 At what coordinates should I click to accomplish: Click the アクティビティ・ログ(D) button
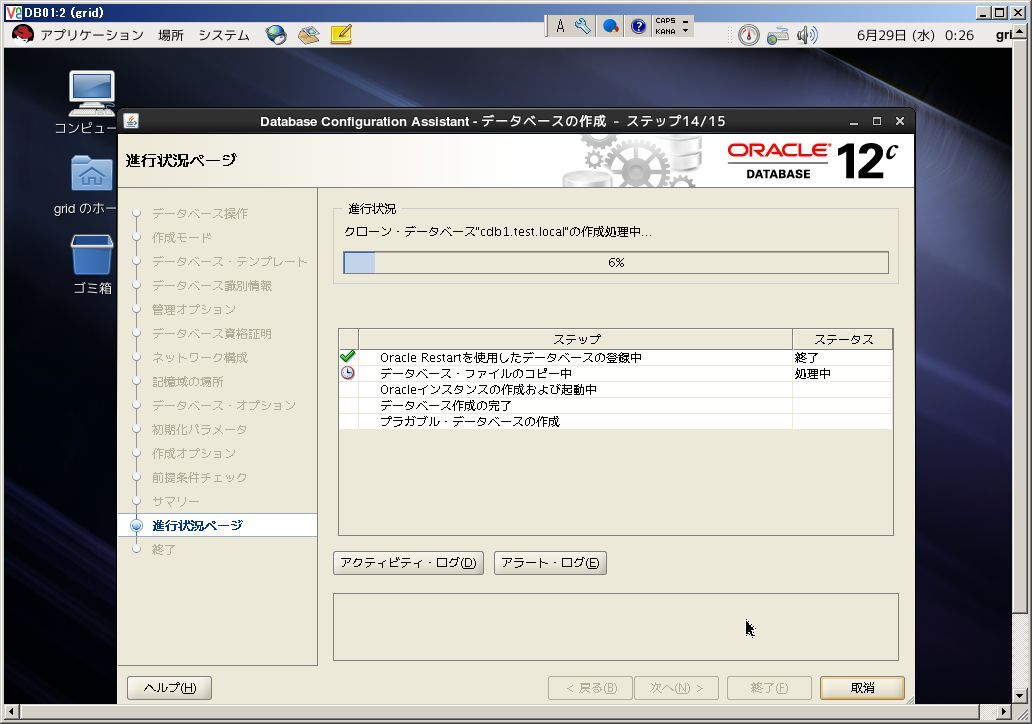[408, 563]
